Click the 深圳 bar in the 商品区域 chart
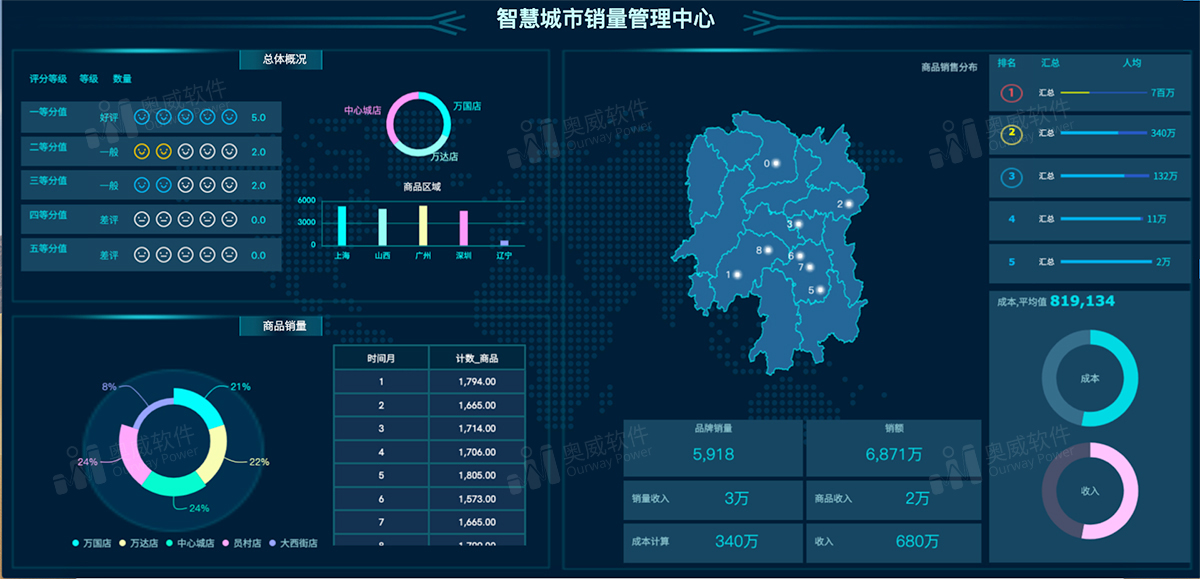Image resolution: width=1200 pixels, height=579 pixels. tap(463, 228)
